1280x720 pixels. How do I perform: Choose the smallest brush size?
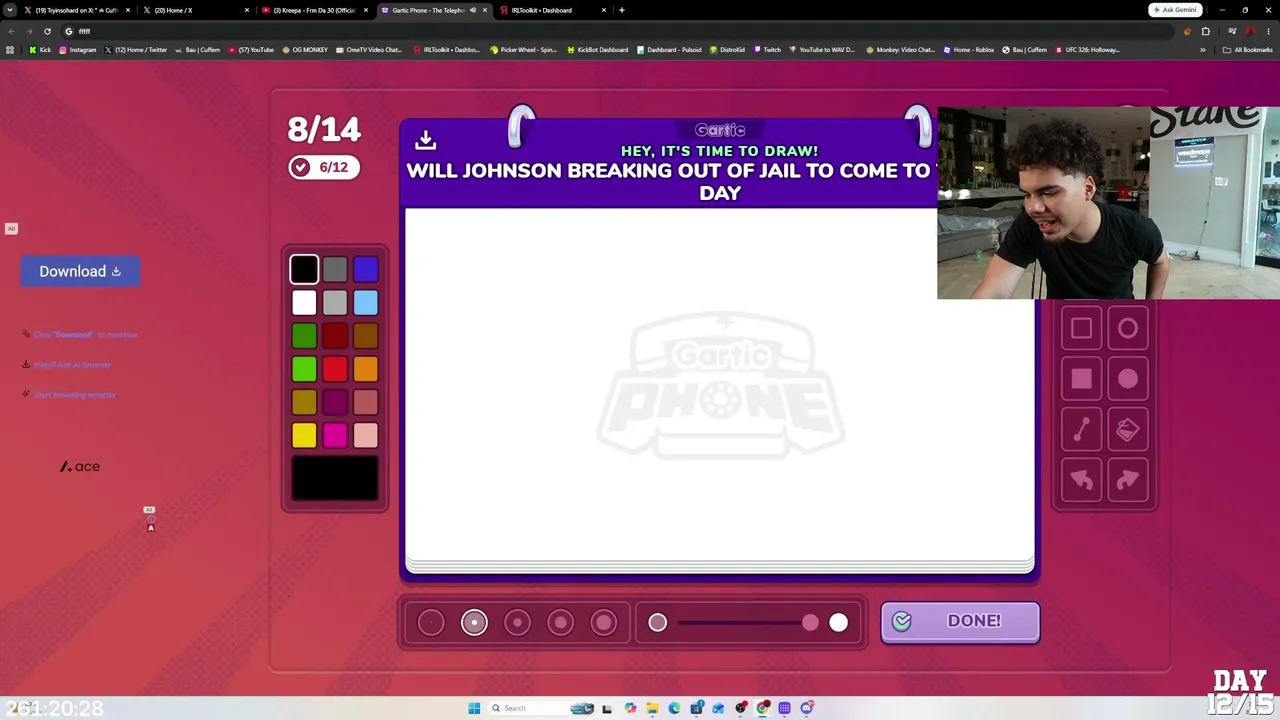click(431, 623)
